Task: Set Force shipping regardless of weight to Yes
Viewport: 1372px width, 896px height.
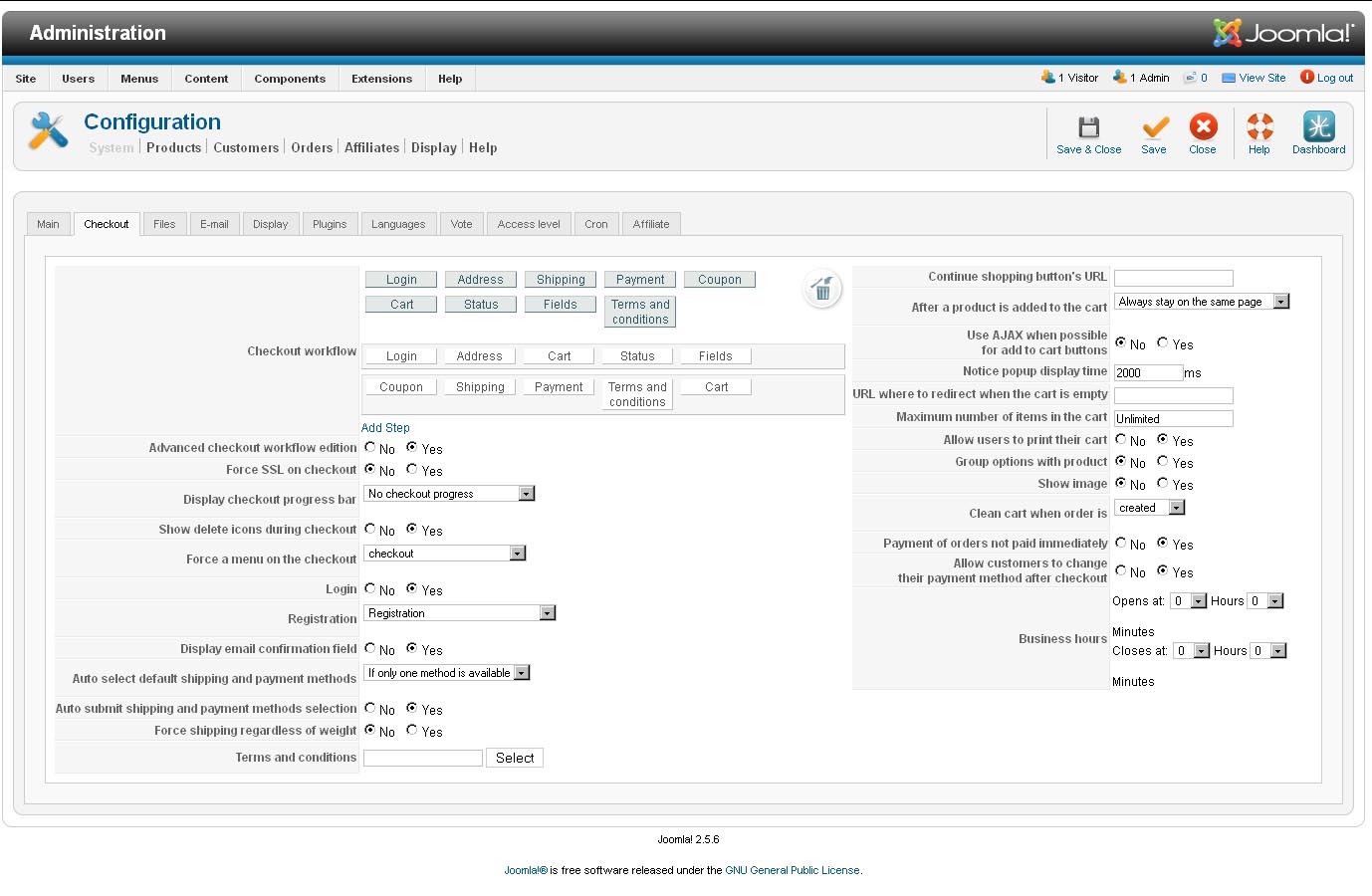Action: [411, 730]
